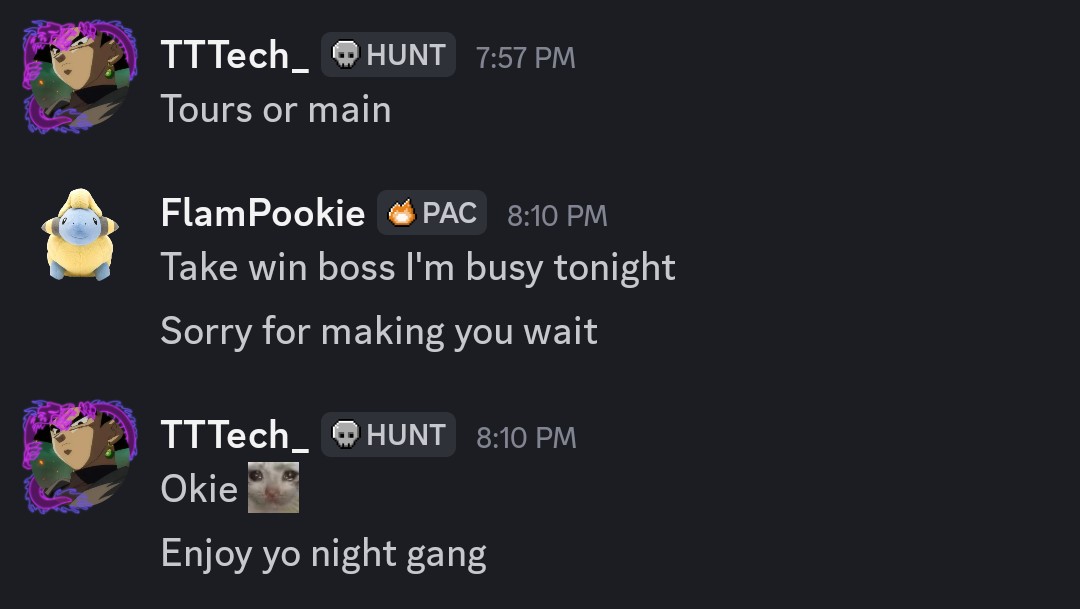Click the FlamPookie username
Screen dimensions: 1080x609
[262, 213]
